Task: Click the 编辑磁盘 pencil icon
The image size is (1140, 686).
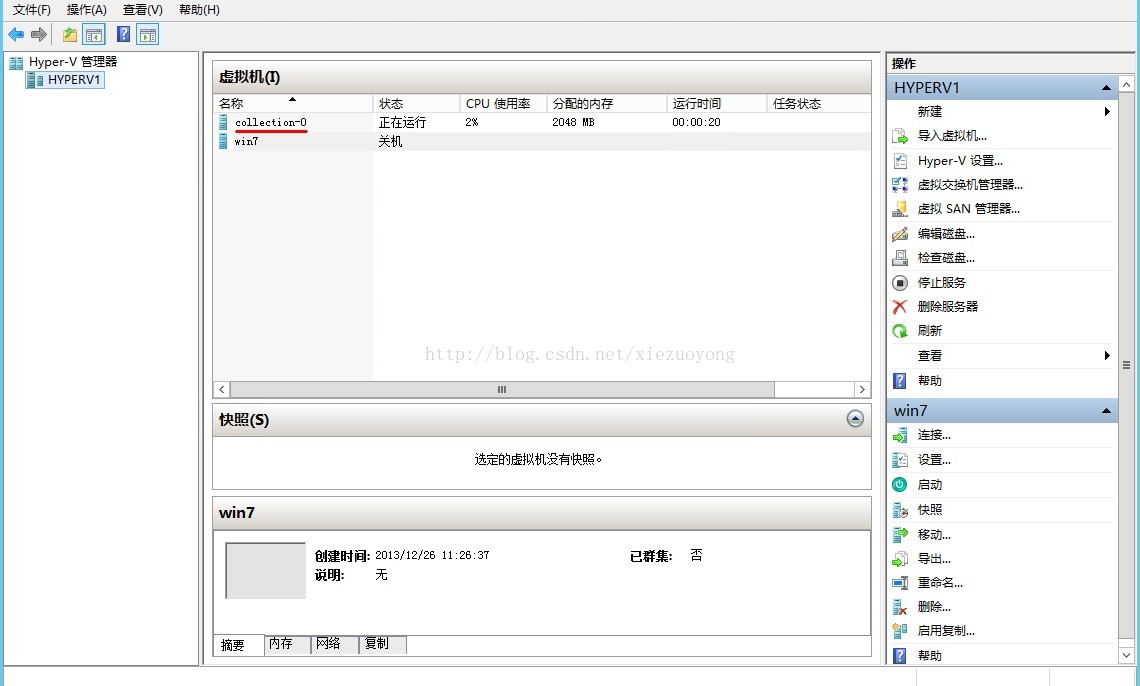Action: (x=900, y=233)
